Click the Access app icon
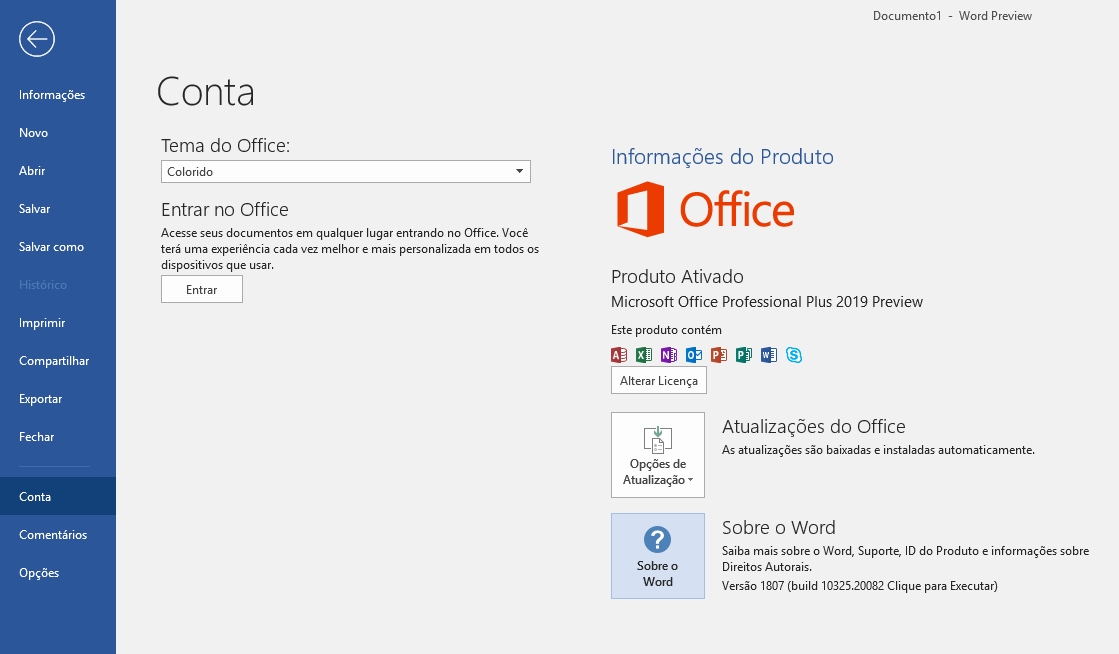Image resolution: width=1119 pixels, height=654 pixels. pos(619,355)
